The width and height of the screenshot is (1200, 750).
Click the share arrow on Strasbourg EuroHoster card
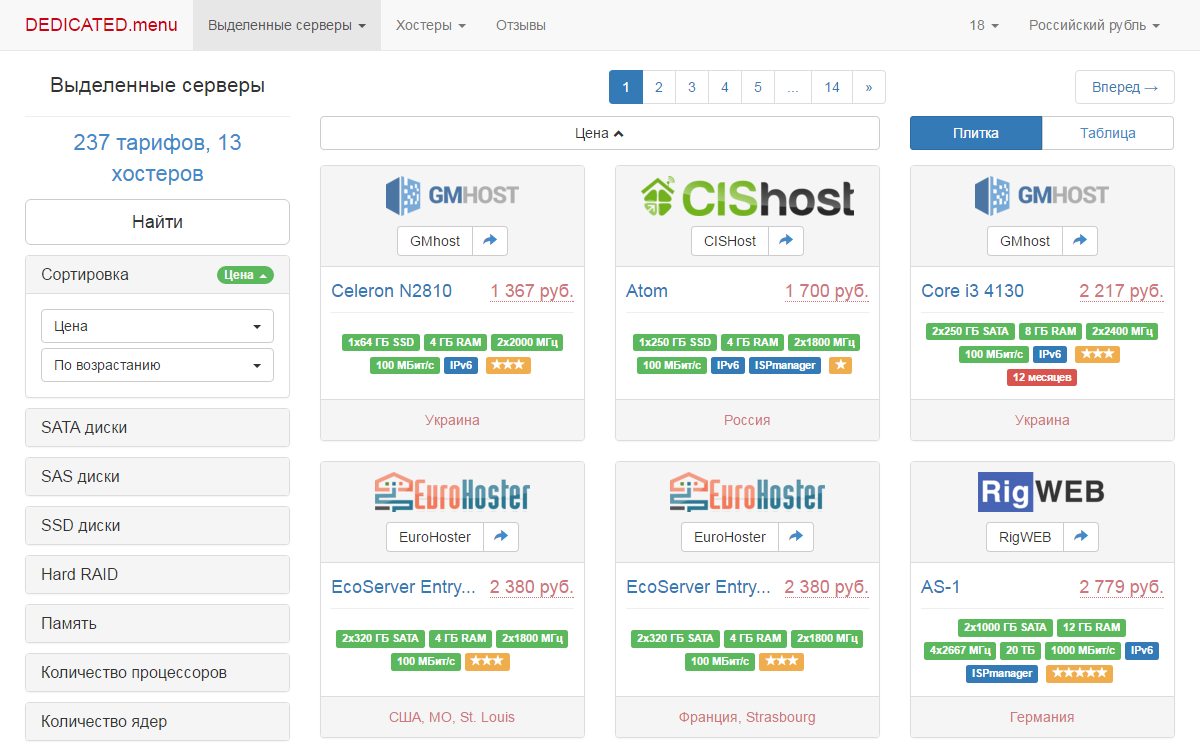pos(796,537)
